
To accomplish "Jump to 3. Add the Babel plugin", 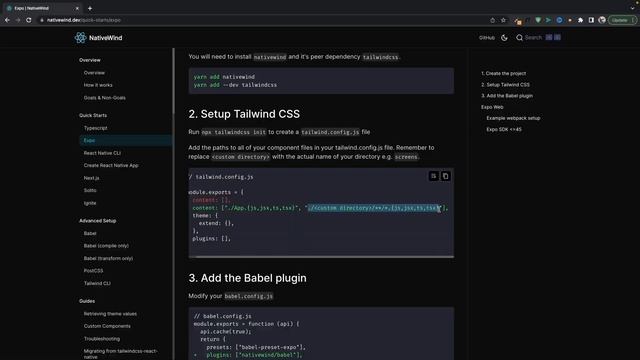I will click(507, 96).
